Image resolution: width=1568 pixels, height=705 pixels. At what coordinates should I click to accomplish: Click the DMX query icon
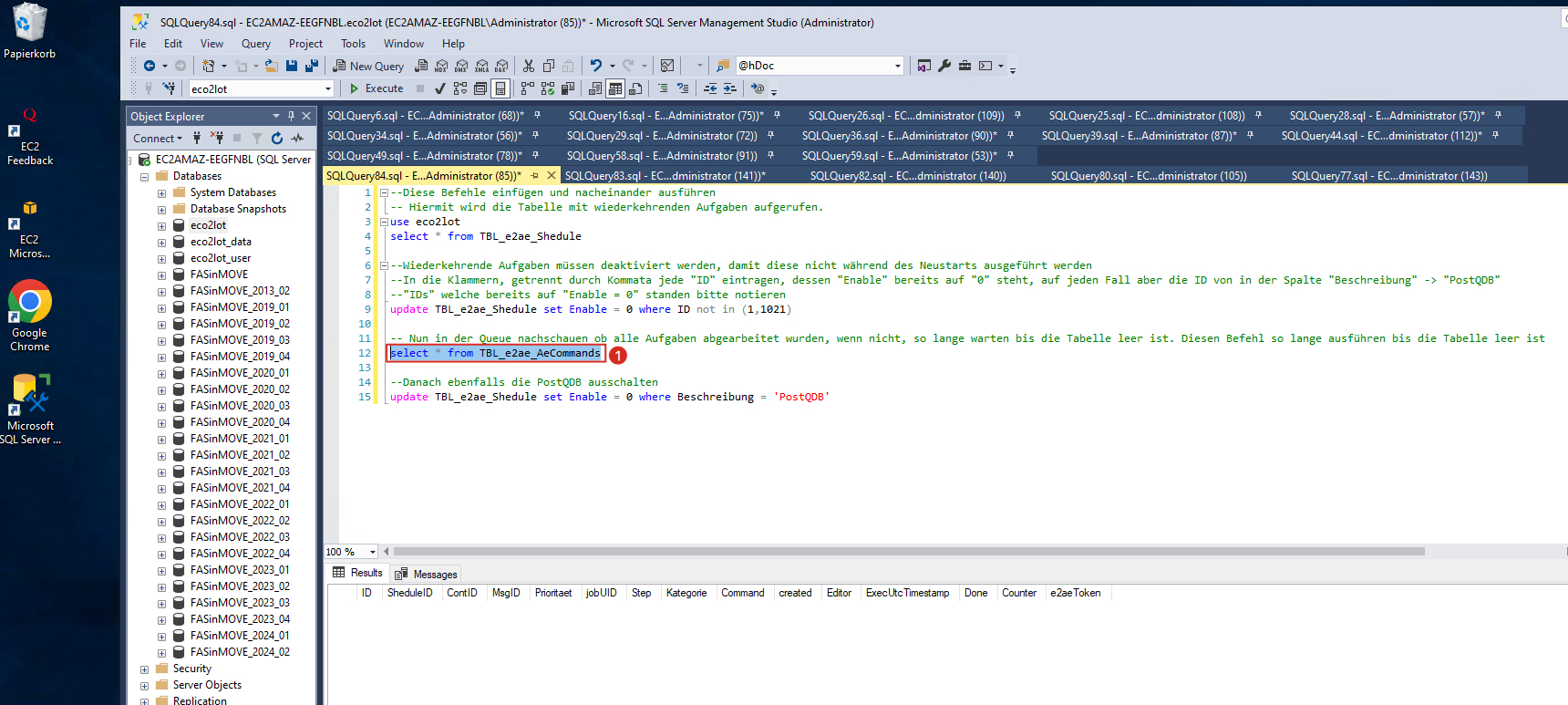coord(461,66)
